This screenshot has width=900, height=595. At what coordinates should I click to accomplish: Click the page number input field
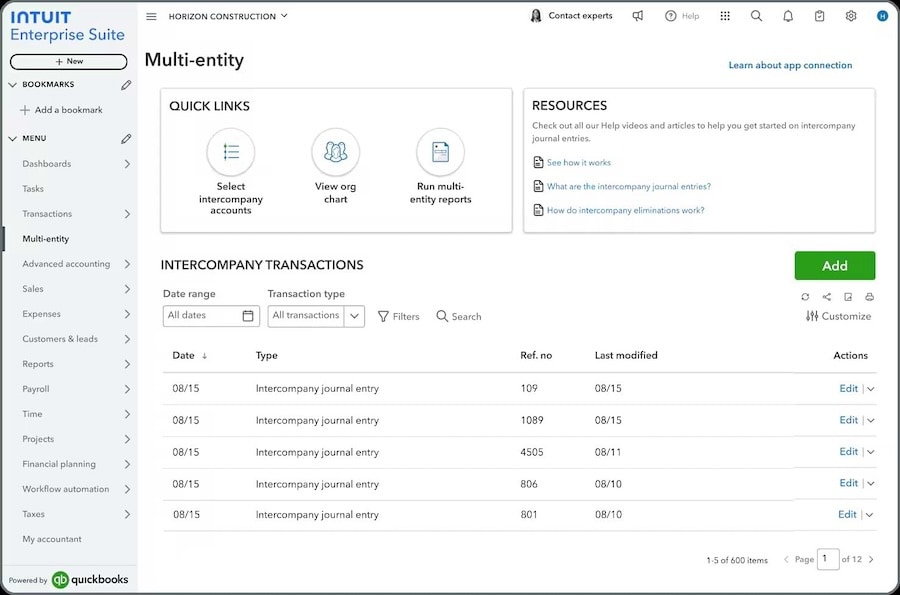[x=827, y=559]
